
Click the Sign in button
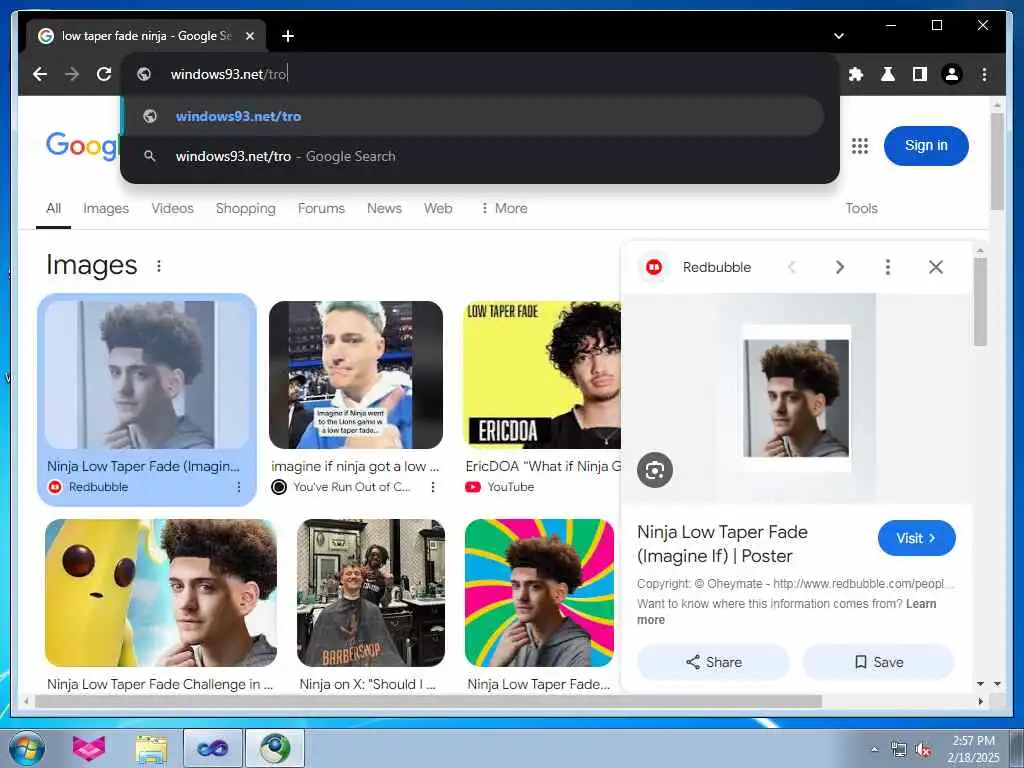(925, 146)
